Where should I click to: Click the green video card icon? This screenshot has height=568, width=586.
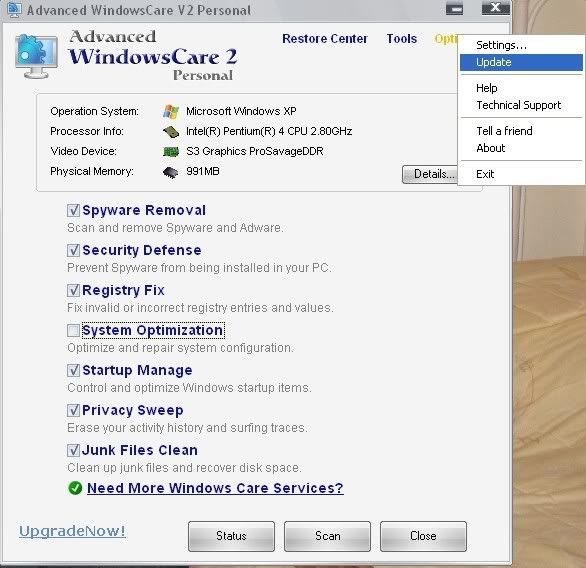[x=171, y=151]
